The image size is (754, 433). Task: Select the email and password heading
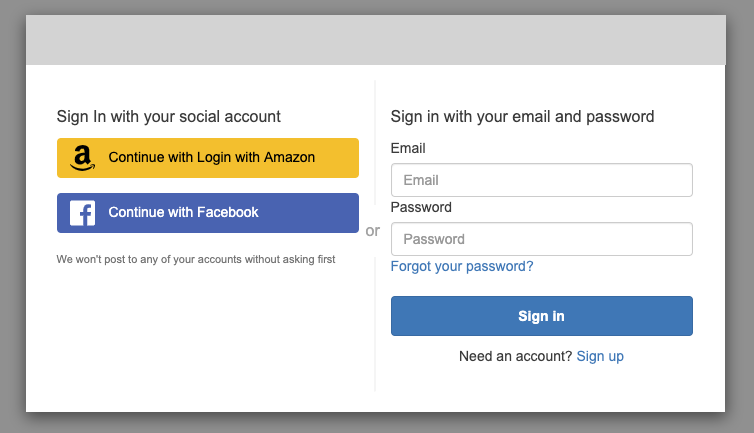coord(522,116)
